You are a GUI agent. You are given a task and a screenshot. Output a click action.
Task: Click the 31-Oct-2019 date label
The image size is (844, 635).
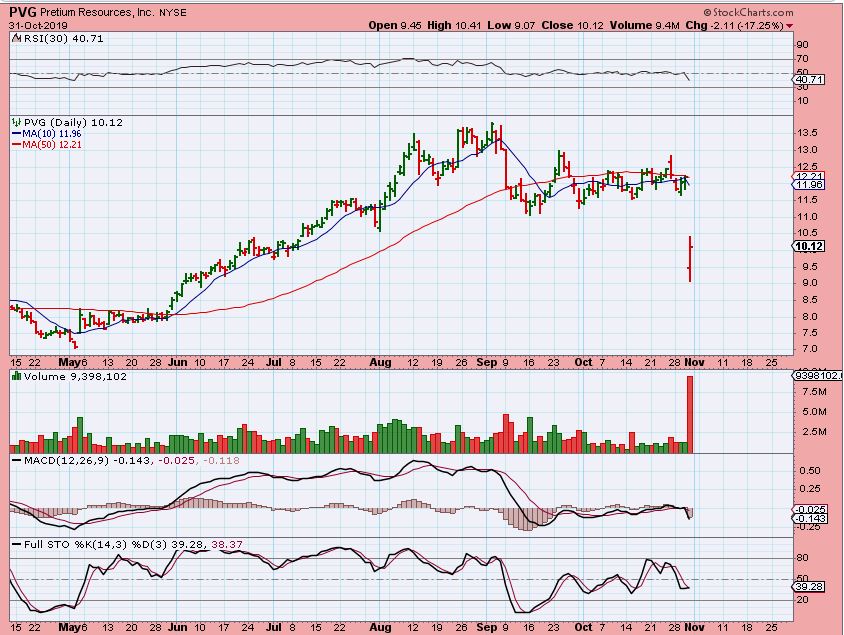(39, 26)
